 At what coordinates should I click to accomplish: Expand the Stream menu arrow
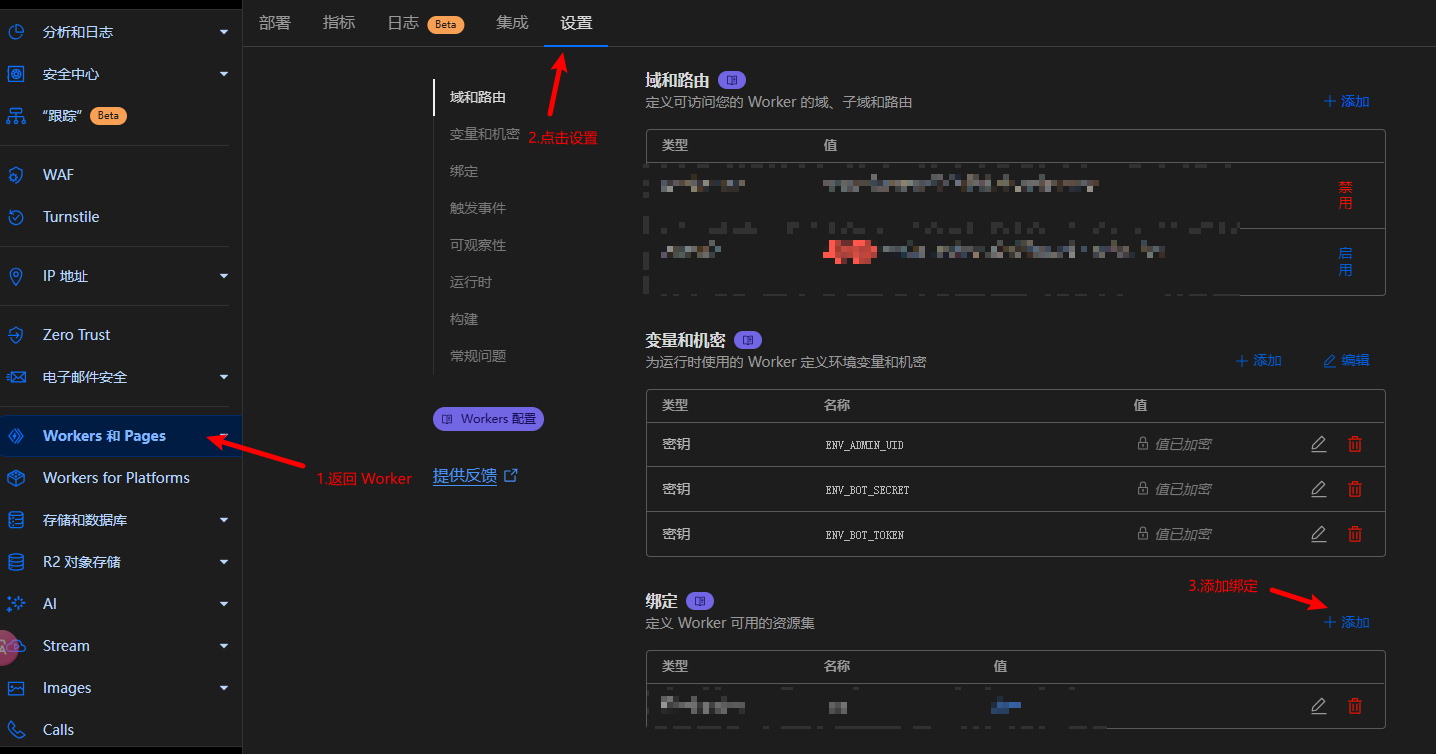point(224,646)
